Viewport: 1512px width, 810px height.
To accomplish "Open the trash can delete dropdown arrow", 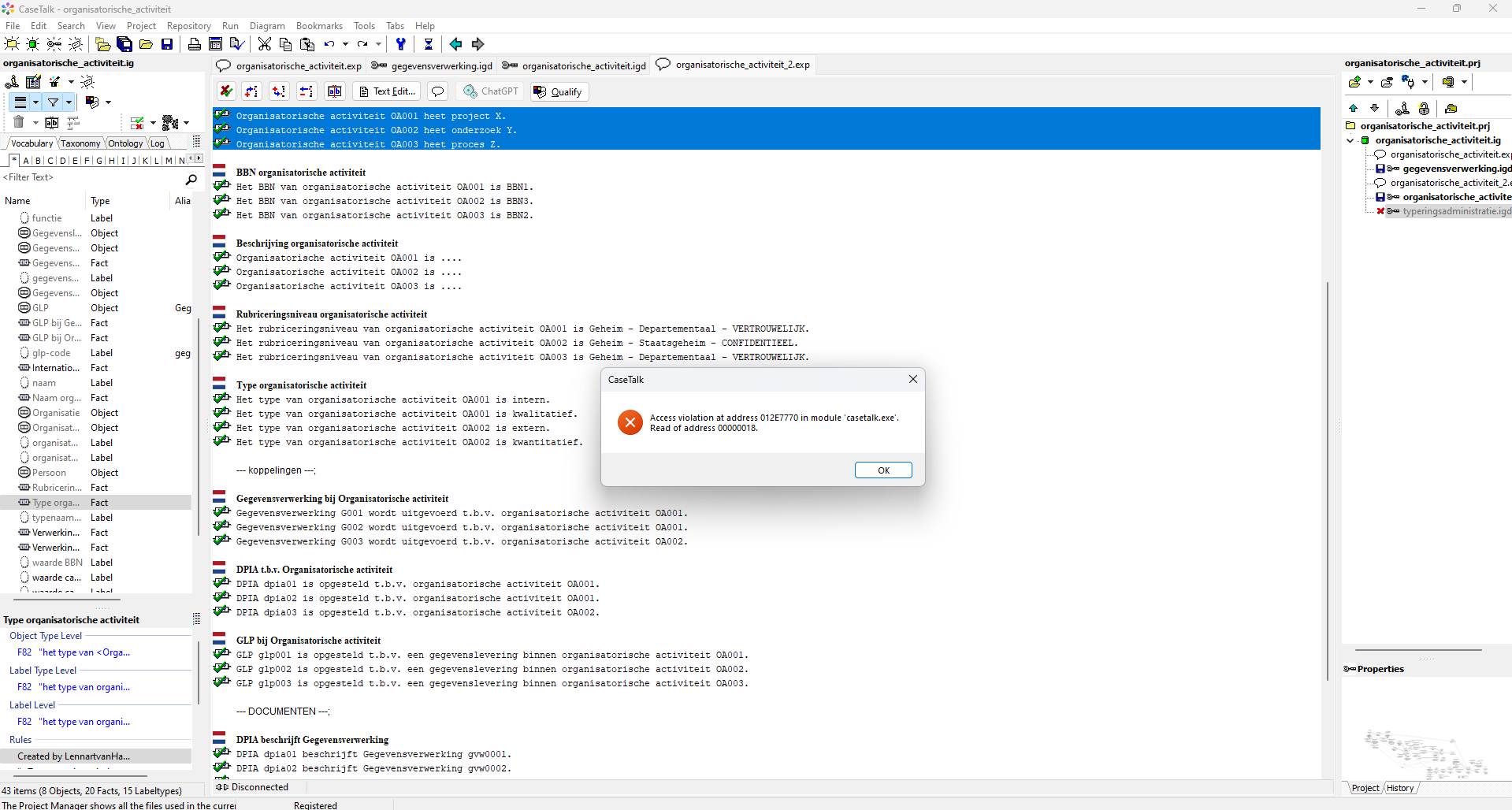I will click(x=35, y=122).
